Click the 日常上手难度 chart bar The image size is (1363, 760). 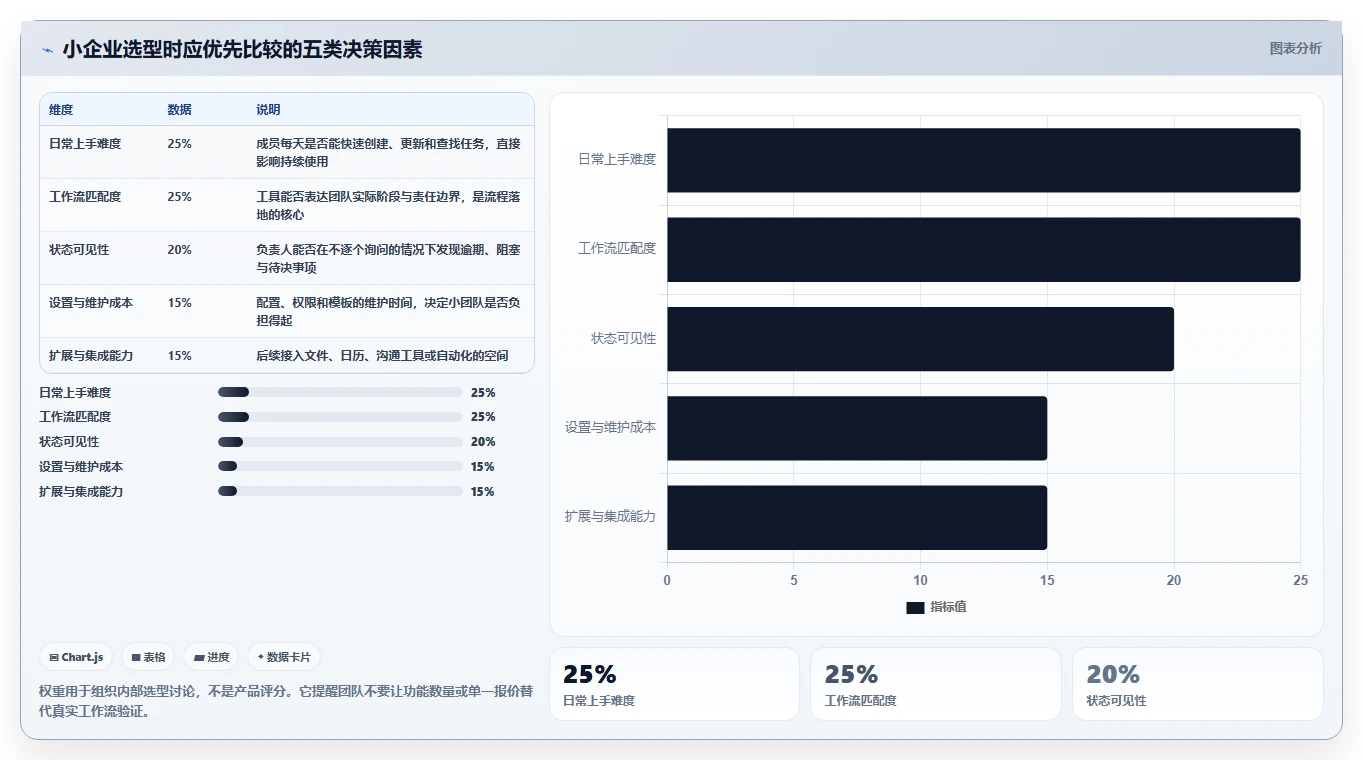[x=984, y=160]
